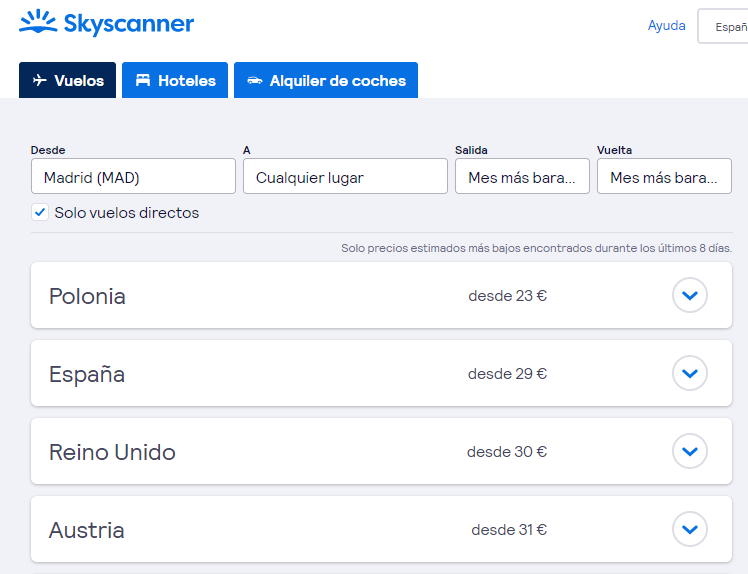This screenshot has height=574, width=748.
Task: Click the Solo vuelos directos label
Action: [x=126, y=213]
